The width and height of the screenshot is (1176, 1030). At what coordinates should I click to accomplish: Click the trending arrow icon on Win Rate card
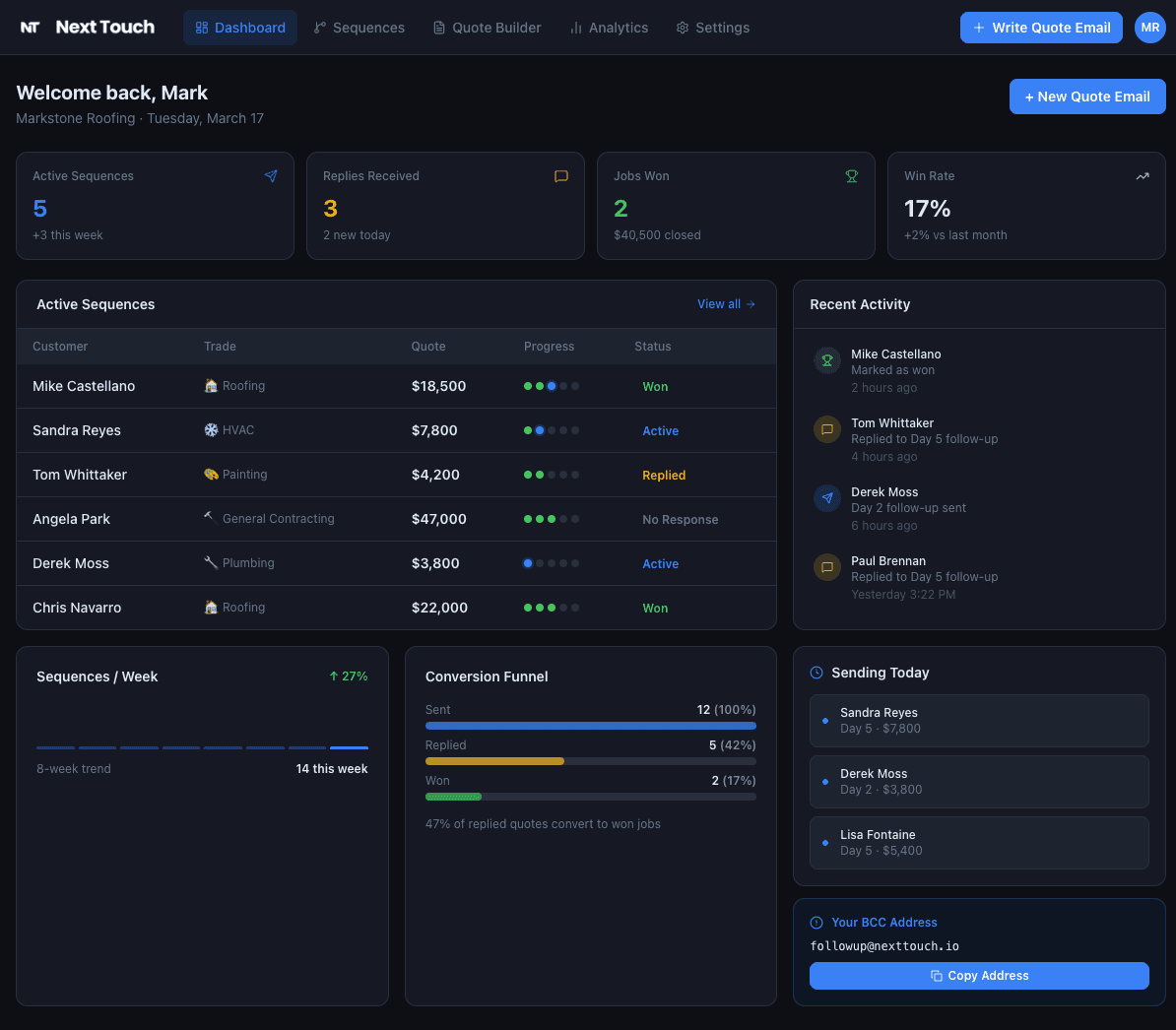[x=1143, y=176]
